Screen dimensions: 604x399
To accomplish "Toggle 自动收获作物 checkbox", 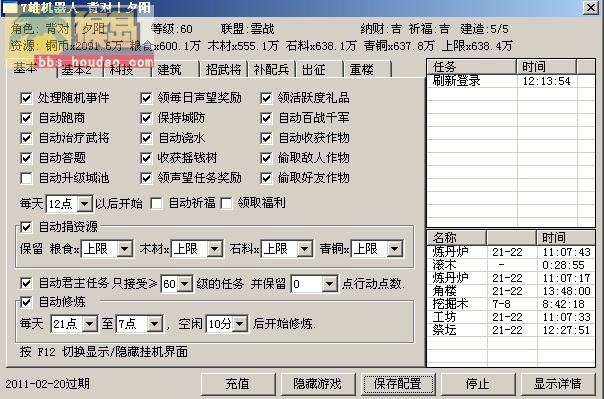I will [x=266, y=138].
